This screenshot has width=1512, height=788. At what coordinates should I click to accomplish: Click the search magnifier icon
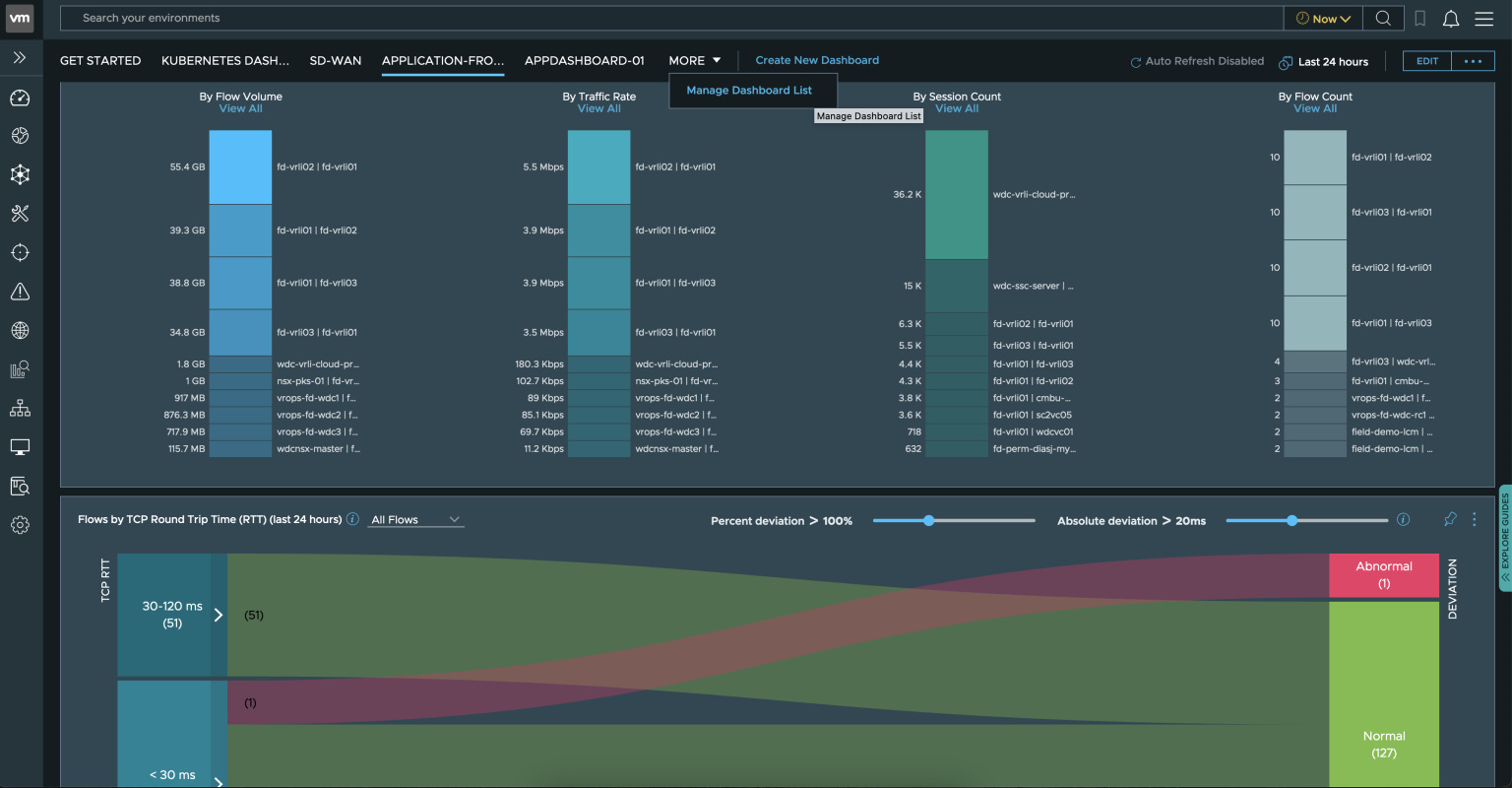pyautogui.click(x=1383, y=19)
